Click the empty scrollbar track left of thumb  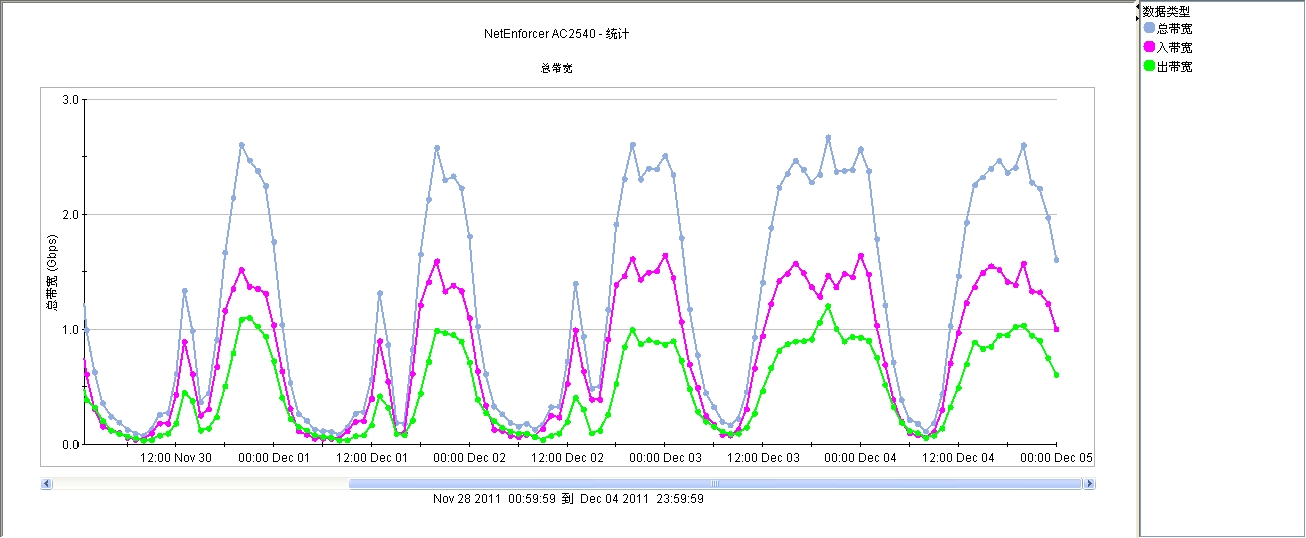[x=200, y=484]
